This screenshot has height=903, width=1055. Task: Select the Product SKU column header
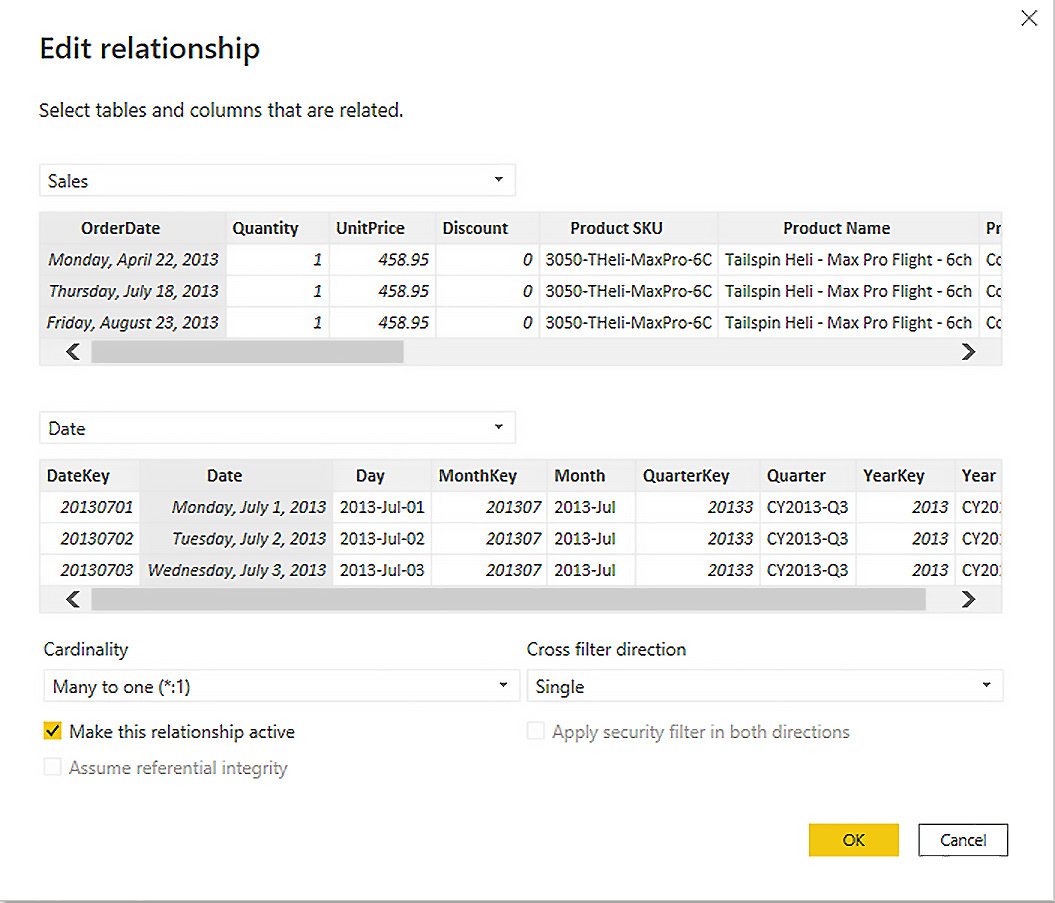click(616, 228)
